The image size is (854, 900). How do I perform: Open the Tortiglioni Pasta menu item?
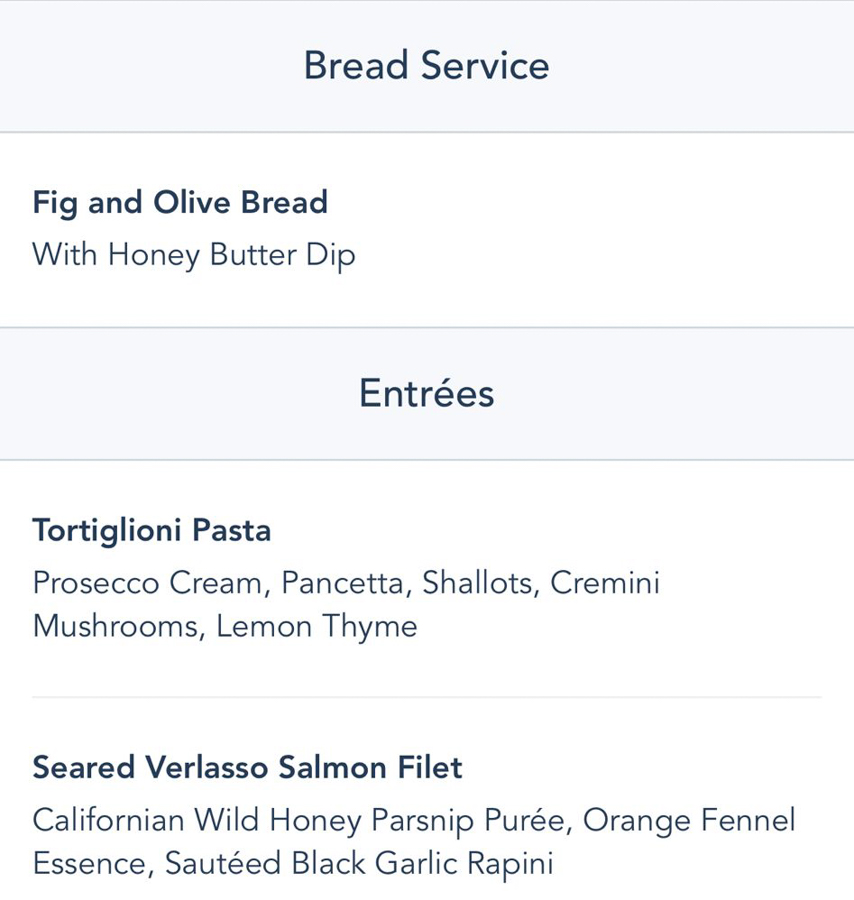(x=151, y=530)
